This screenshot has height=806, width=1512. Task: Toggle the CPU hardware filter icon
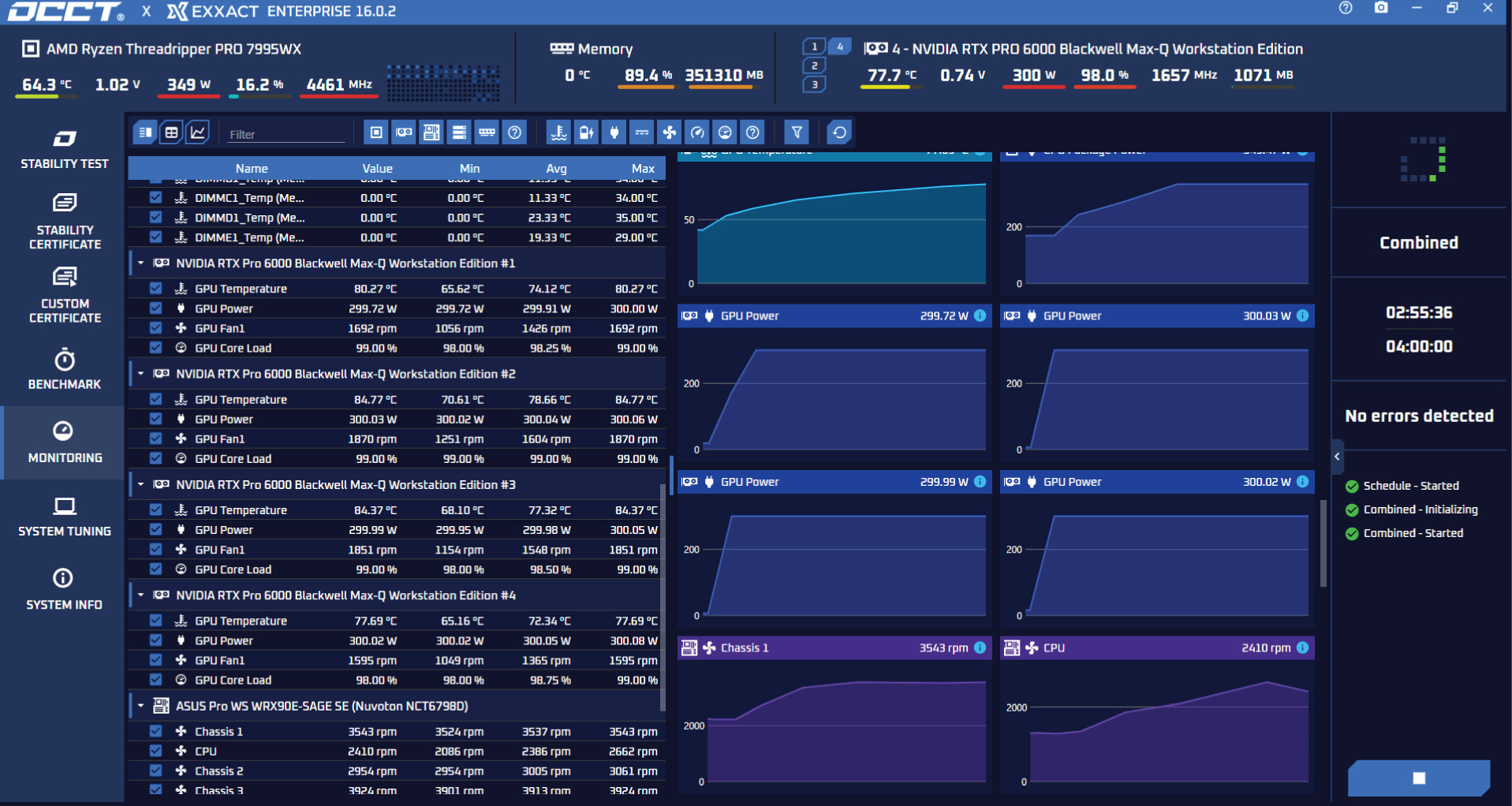point(376,132)
